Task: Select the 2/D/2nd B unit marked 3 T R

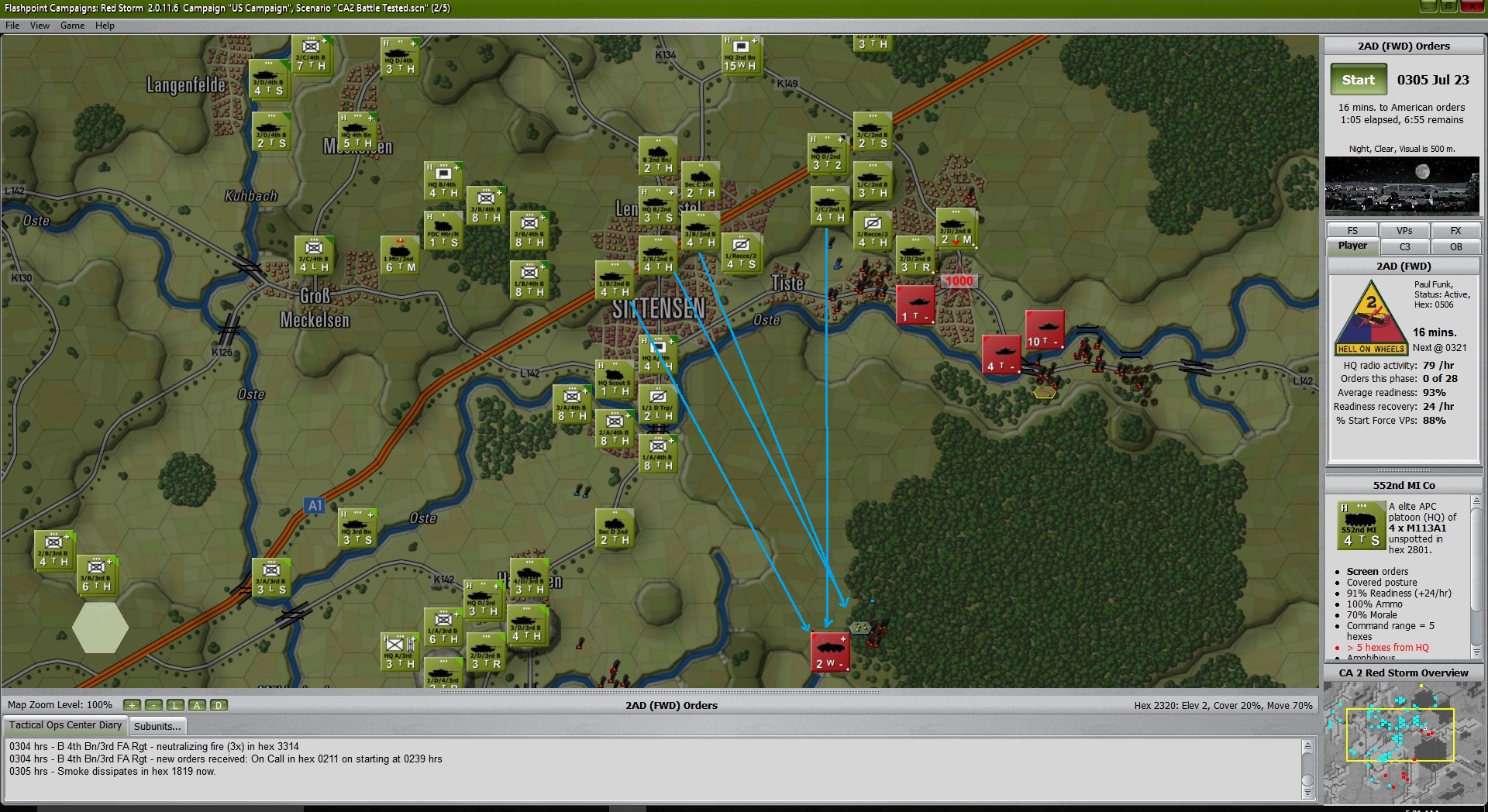Action: point(915,256)
